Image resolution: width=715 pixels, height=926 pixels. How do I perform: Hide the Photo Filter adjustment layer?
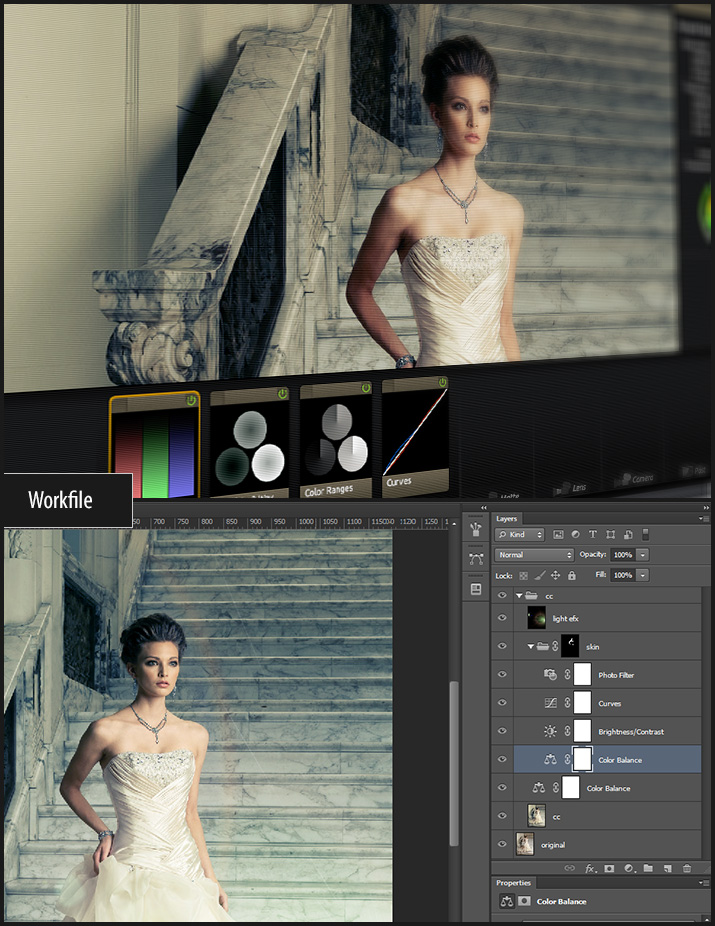(x=502, y=675)
